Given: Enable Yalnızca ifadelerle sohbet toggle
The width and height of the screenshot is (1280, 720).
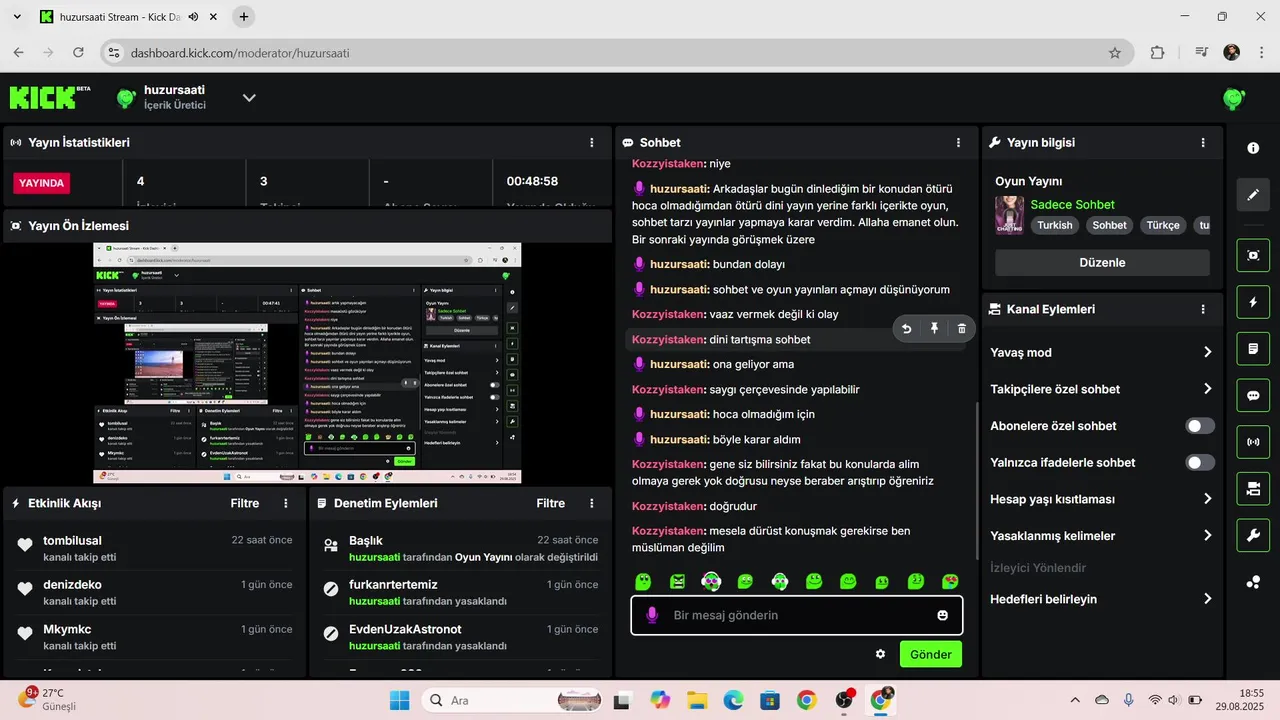Looking at the screenshot, I should click(x=1200, y=463).
